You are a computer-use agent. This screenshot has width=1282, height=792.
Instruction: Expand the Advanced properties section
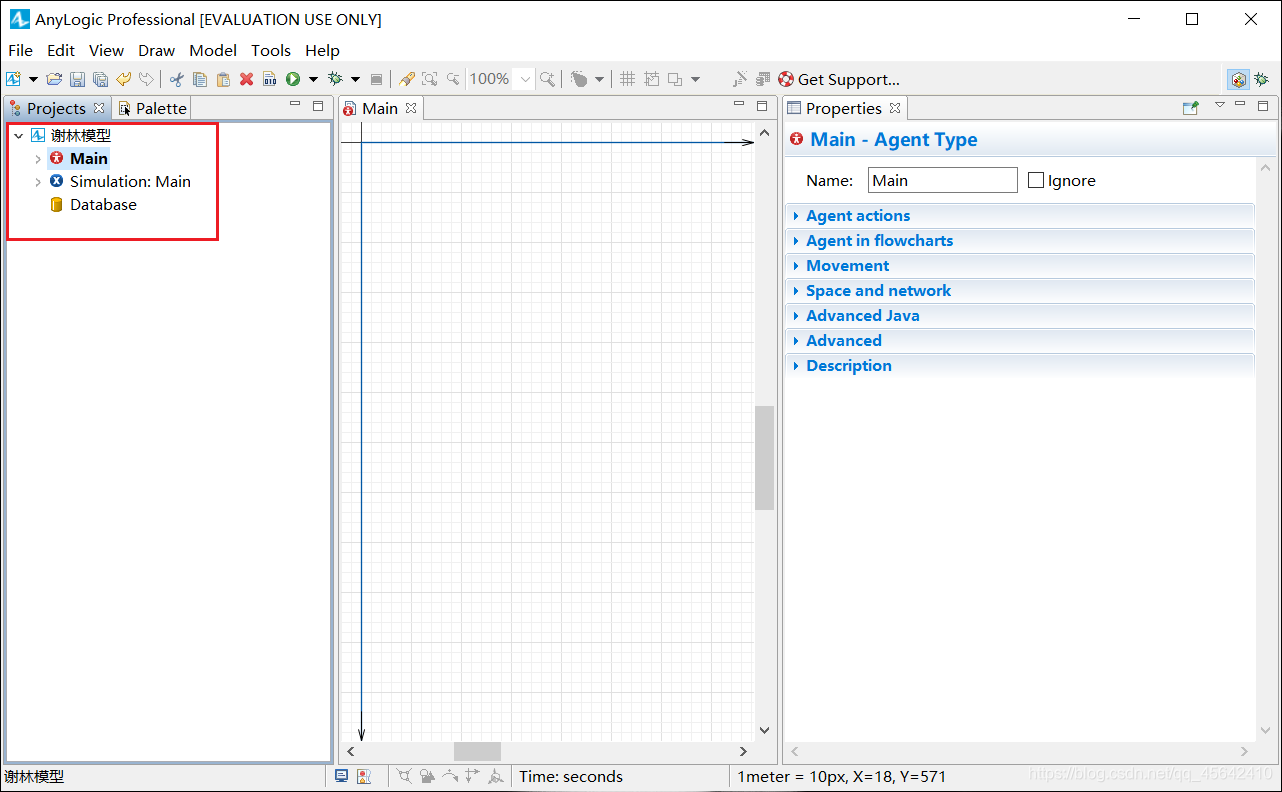[x=1020, y=341]
